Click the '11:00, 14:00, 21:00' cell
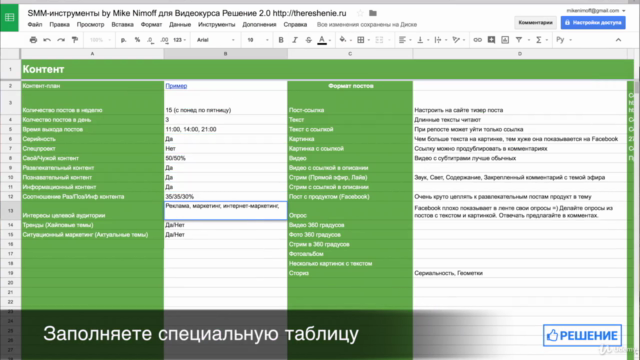The height and width of the screenshot is (360, 640). (x=226, y=129)
